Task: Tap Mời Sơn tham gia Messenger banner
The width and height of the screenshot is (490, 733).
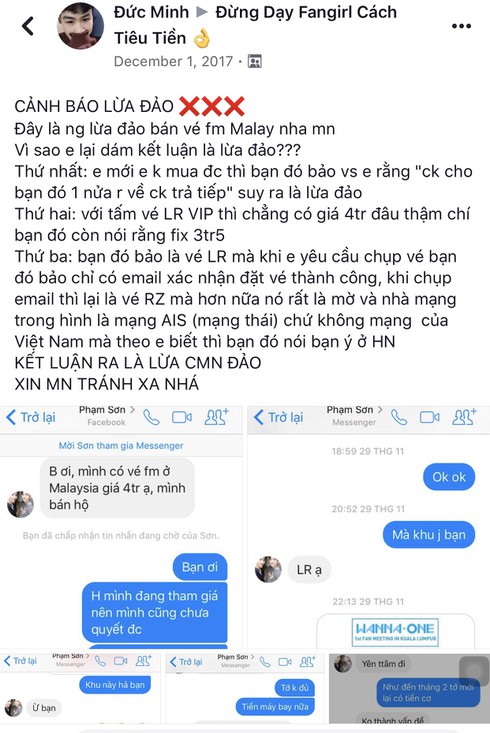Action: 121,446
